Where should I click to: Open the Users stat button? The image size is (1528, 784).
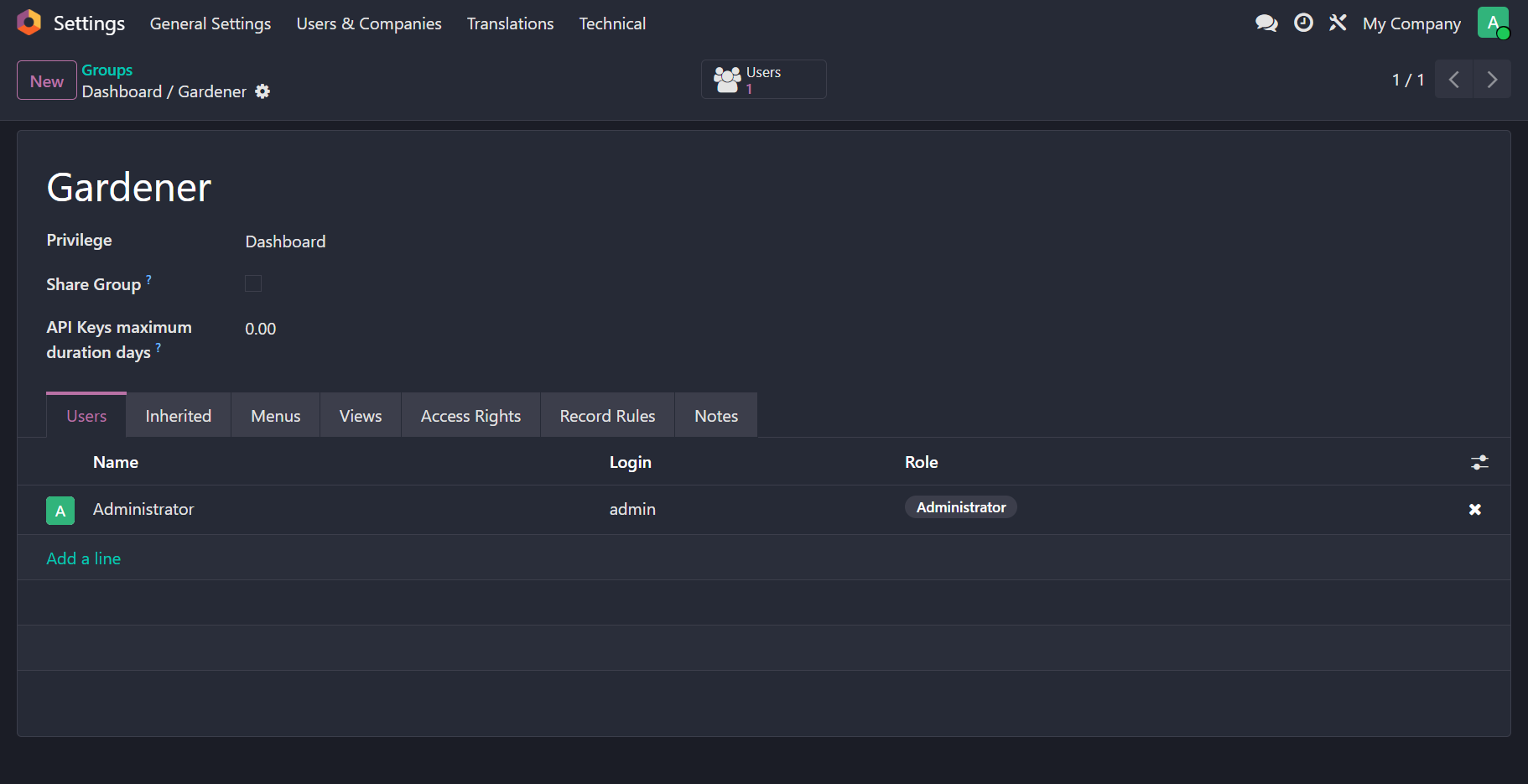tap(763, 80)
